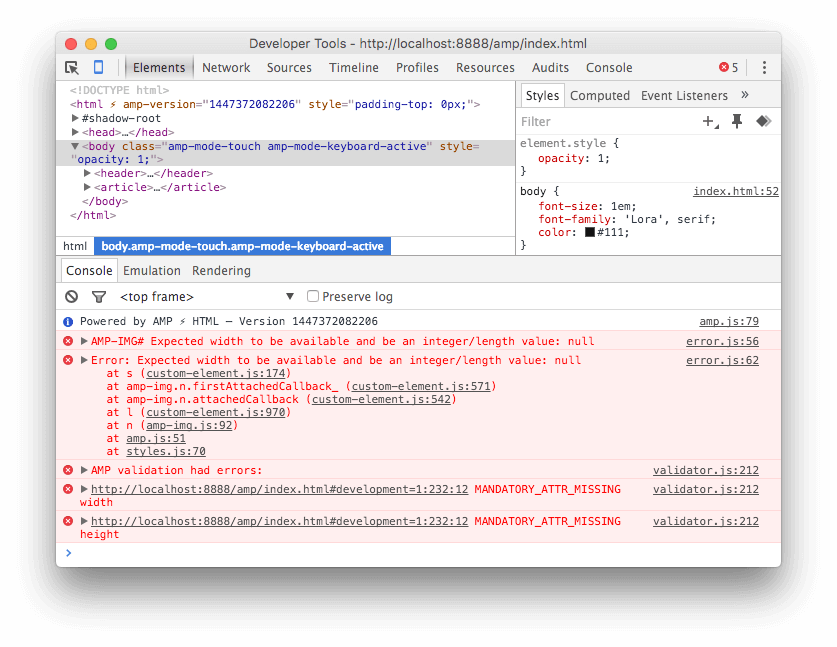Edit the opacity value in element.style
Viewport: 837px width, 647px height.
[603, 158]
